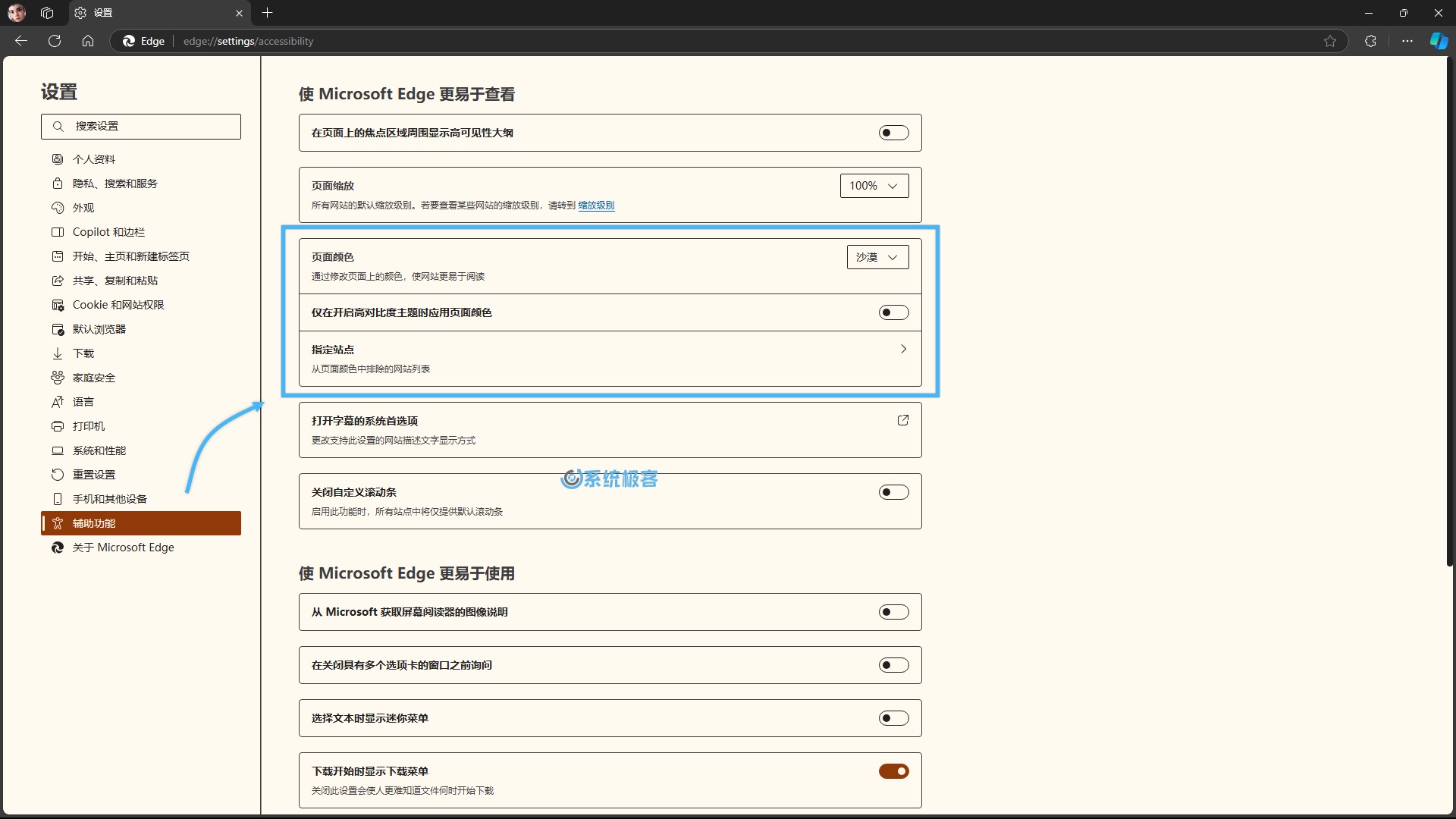1456x819 pixels.
Task: Disable 下载开始时显示下载菜单 switch
Action: coord(893,771)
